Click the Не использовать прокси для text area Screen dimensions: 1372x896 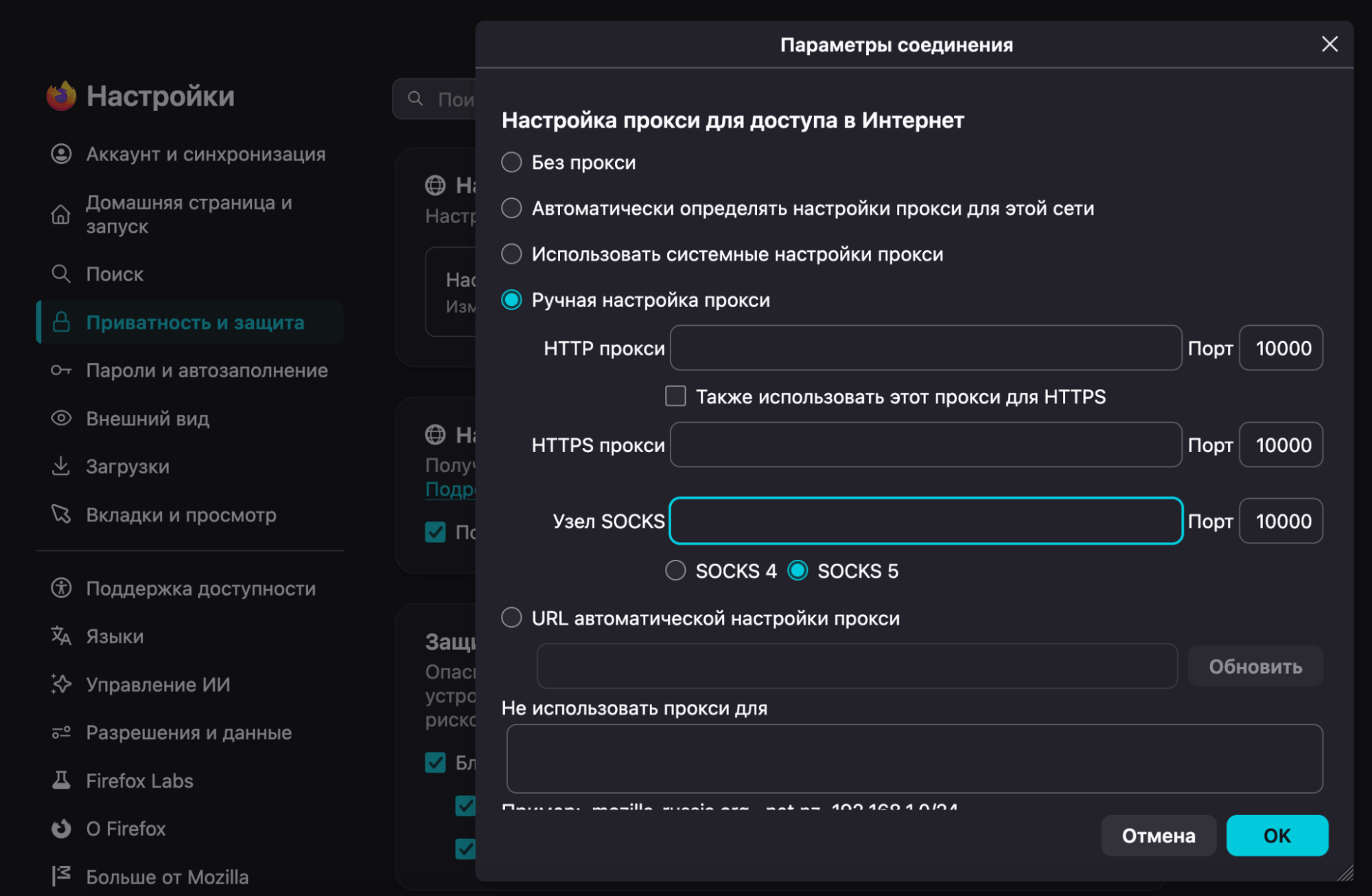coord(914,759)
